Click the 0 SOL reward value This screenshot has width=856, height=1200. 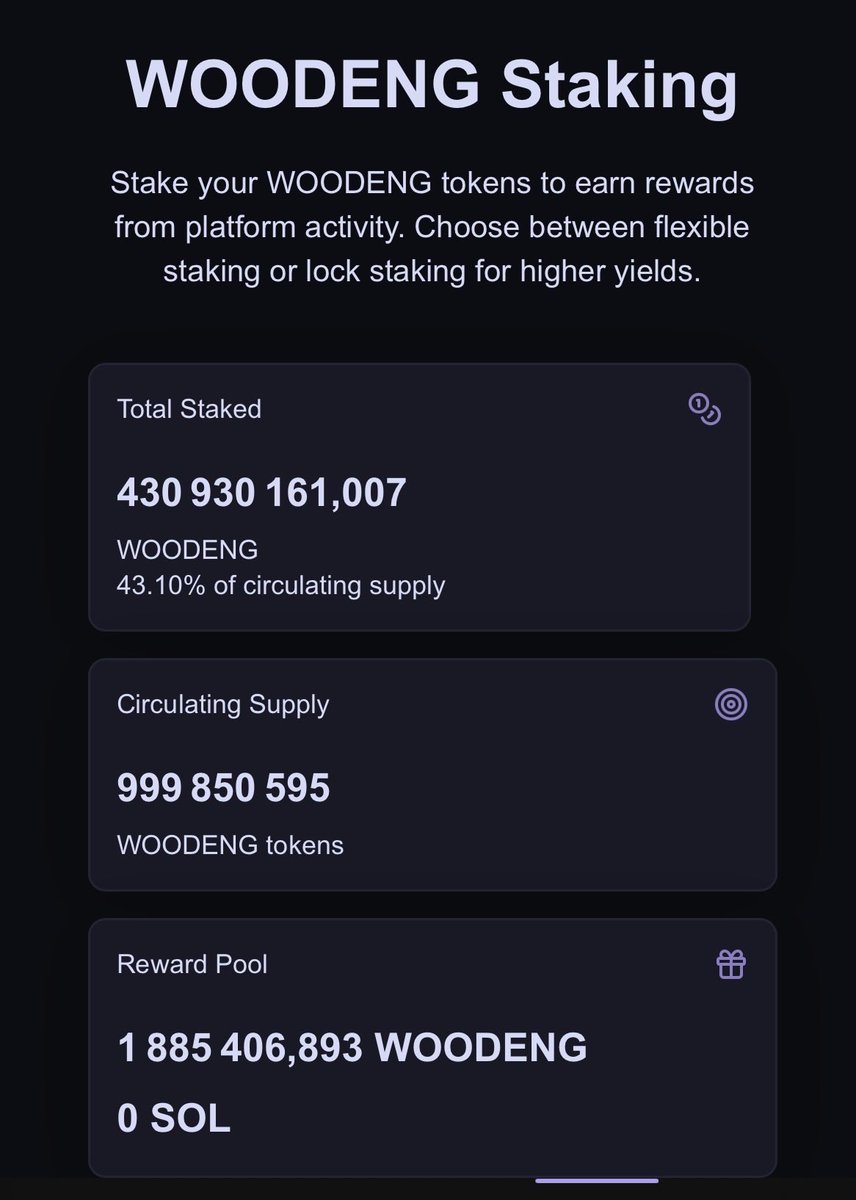pyautogui.click(x=174, y=1119)
